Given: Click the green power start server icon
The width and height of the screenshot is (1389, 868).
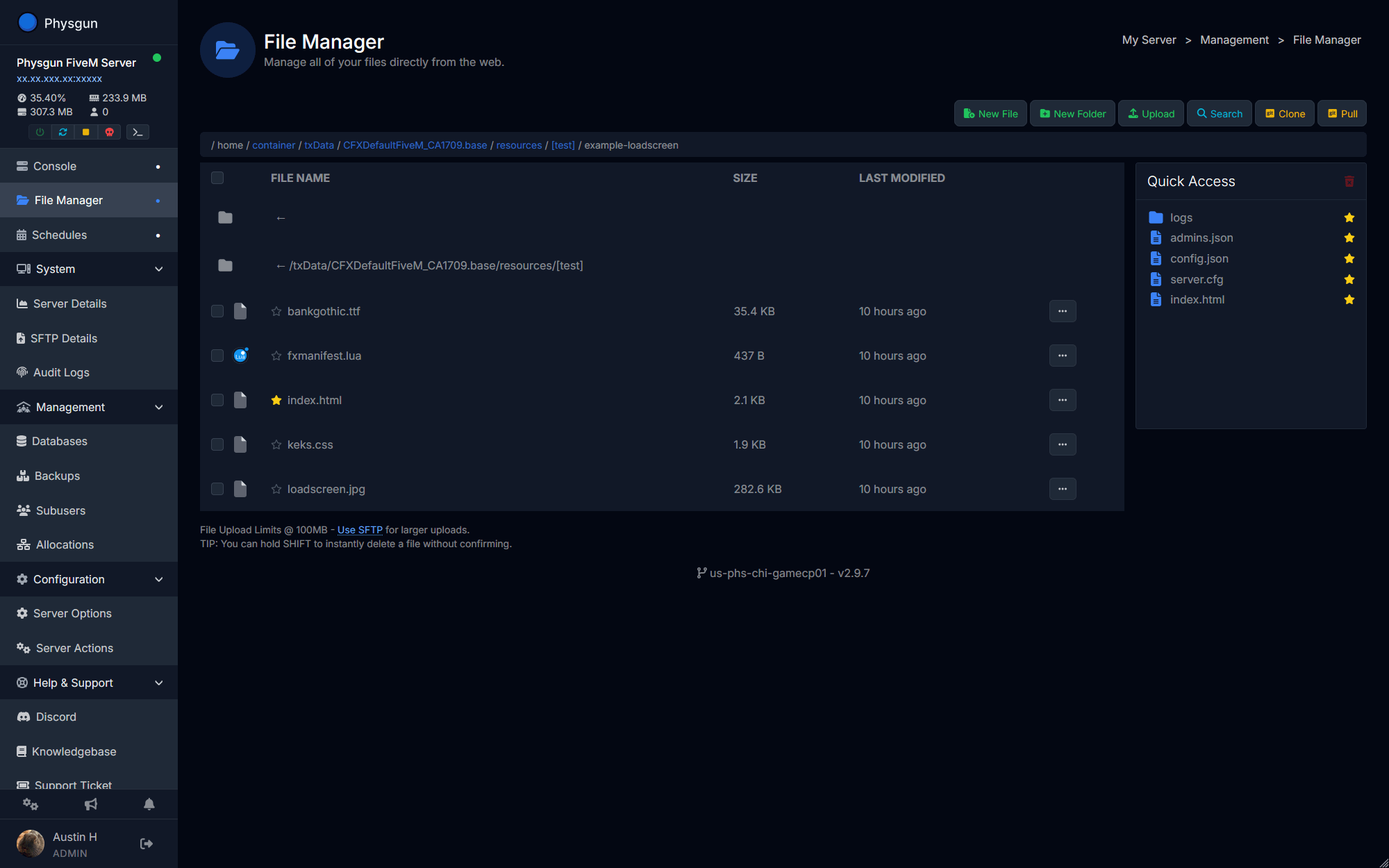Looking at the screenshot, I should click(40, 132).
